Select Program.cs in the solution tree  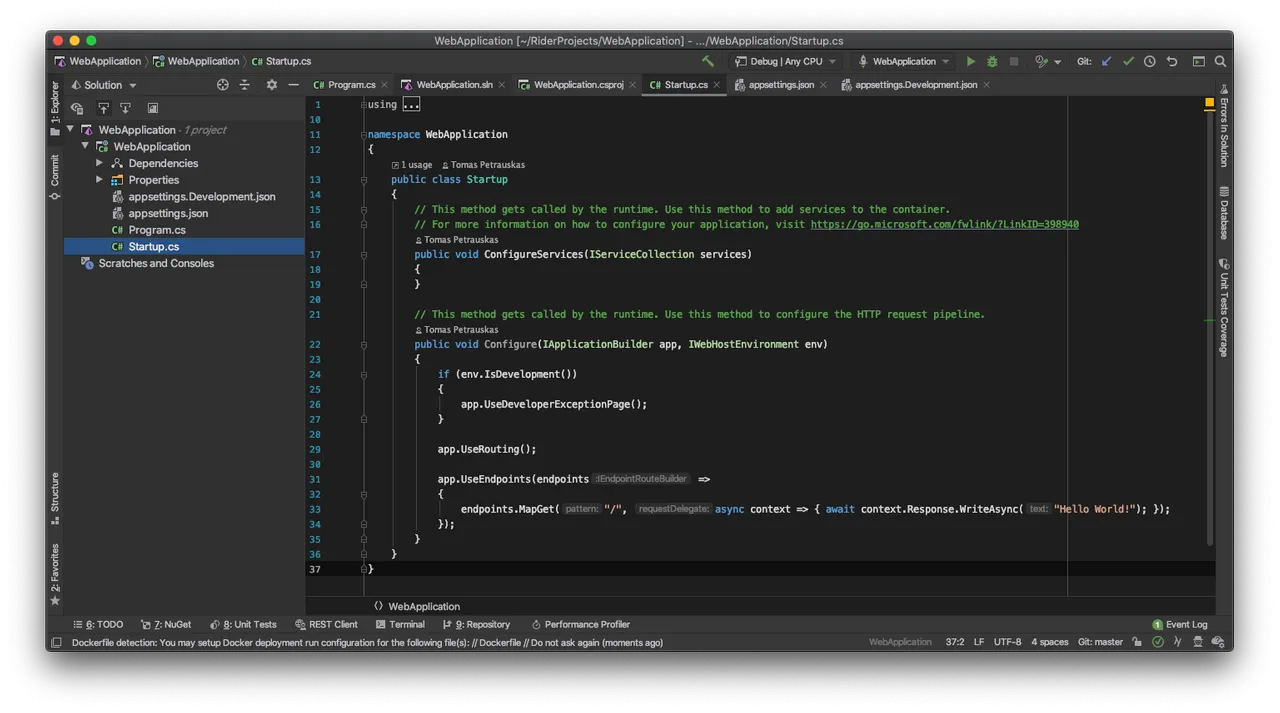coord(156,230)
